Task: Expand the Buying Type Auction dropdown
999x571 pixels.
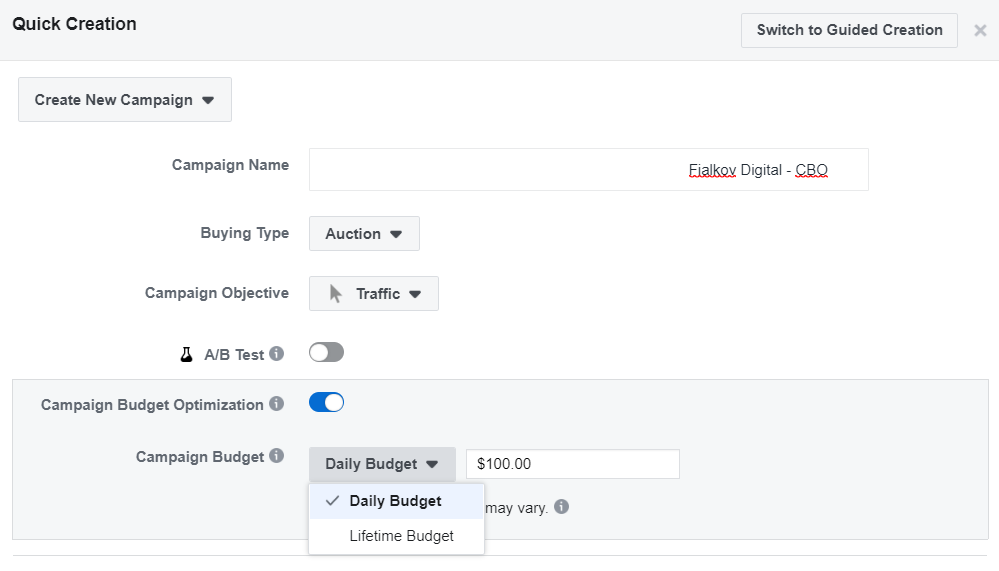Action: point(364,234)
